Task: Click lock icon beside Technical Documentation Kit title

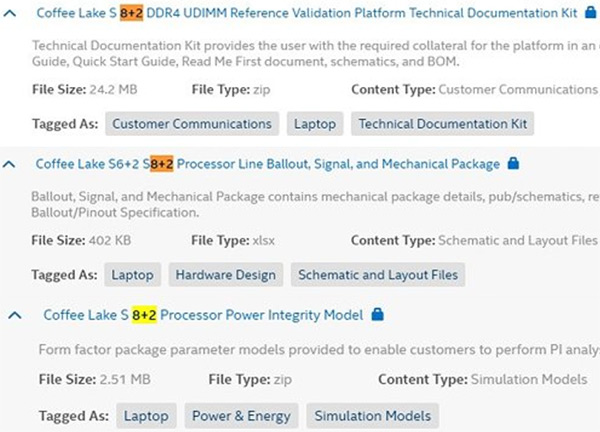Action: pyautogui.click(x=590, y=12)
